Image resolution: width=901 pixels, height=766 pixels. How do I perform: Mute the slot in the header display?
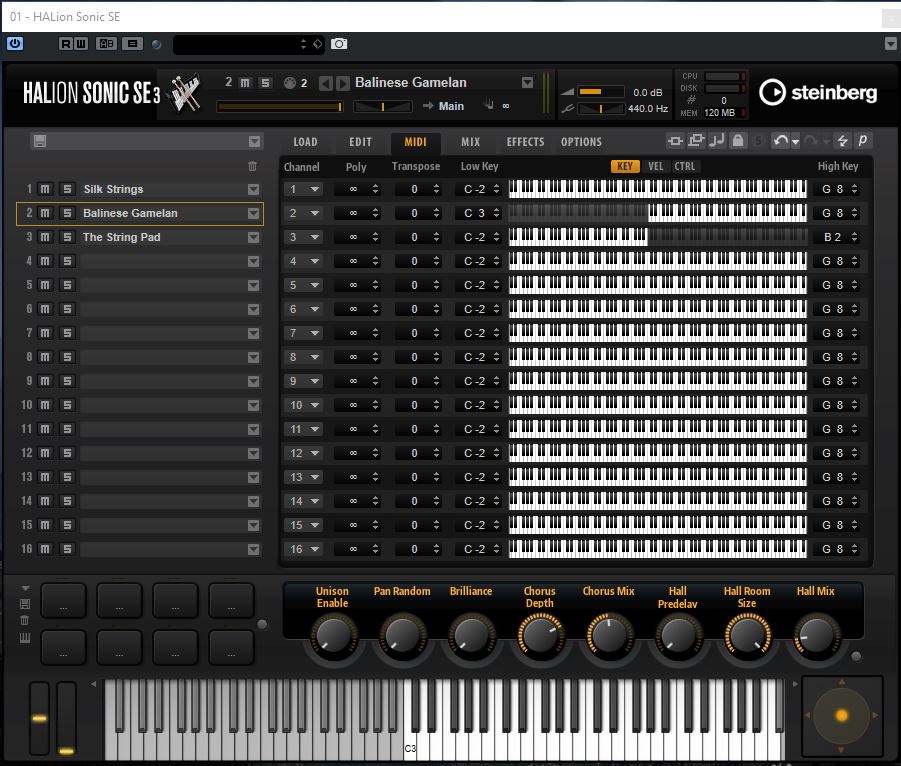(245, 83)
